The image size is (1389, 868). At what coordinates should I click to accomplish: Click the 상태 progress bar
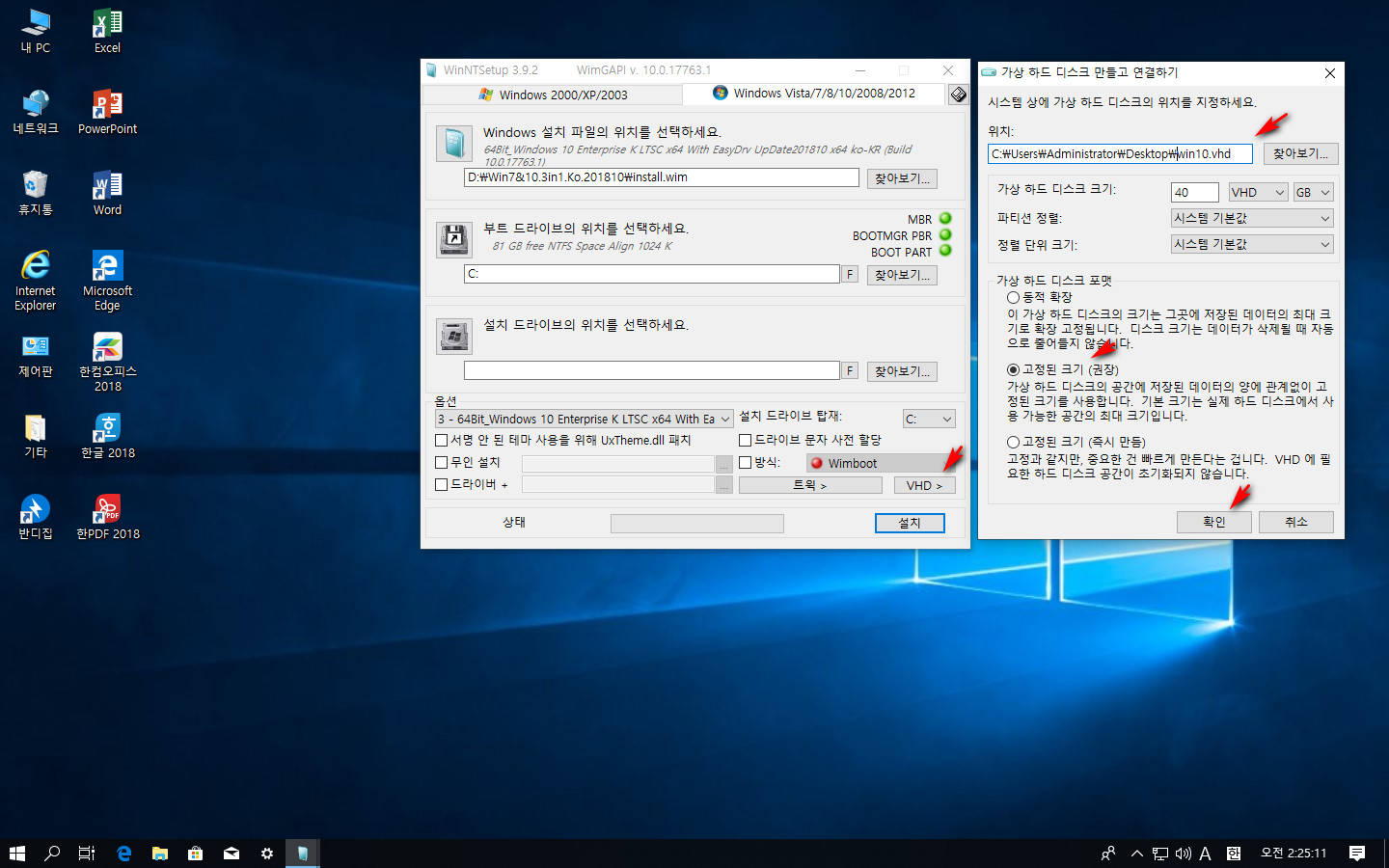(696, 523)
